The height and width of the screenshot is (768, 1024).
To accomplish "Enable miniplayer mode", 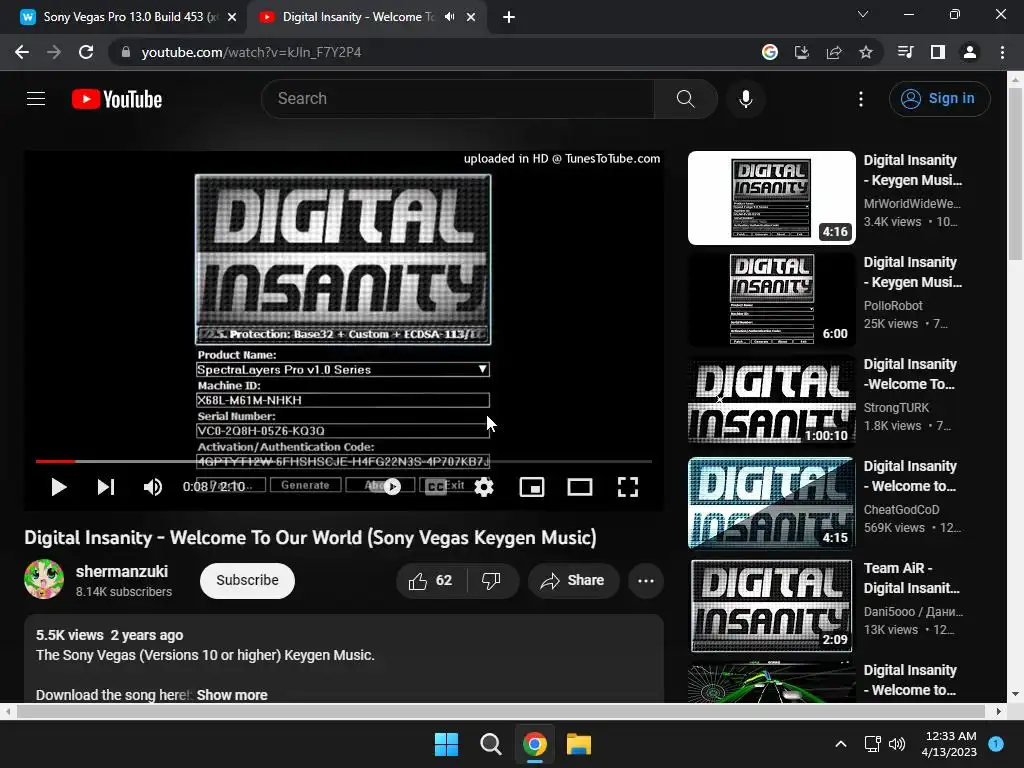I will [x=532, y=487].
